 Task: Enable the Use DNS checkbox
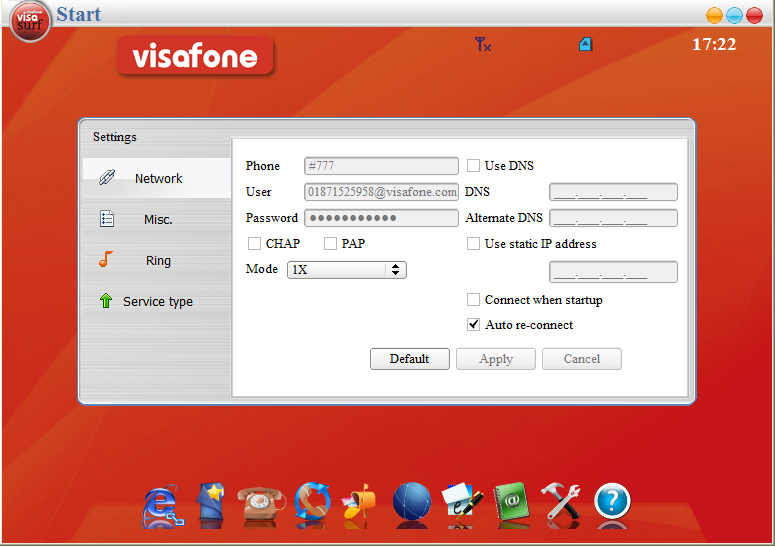pos(474,166)
